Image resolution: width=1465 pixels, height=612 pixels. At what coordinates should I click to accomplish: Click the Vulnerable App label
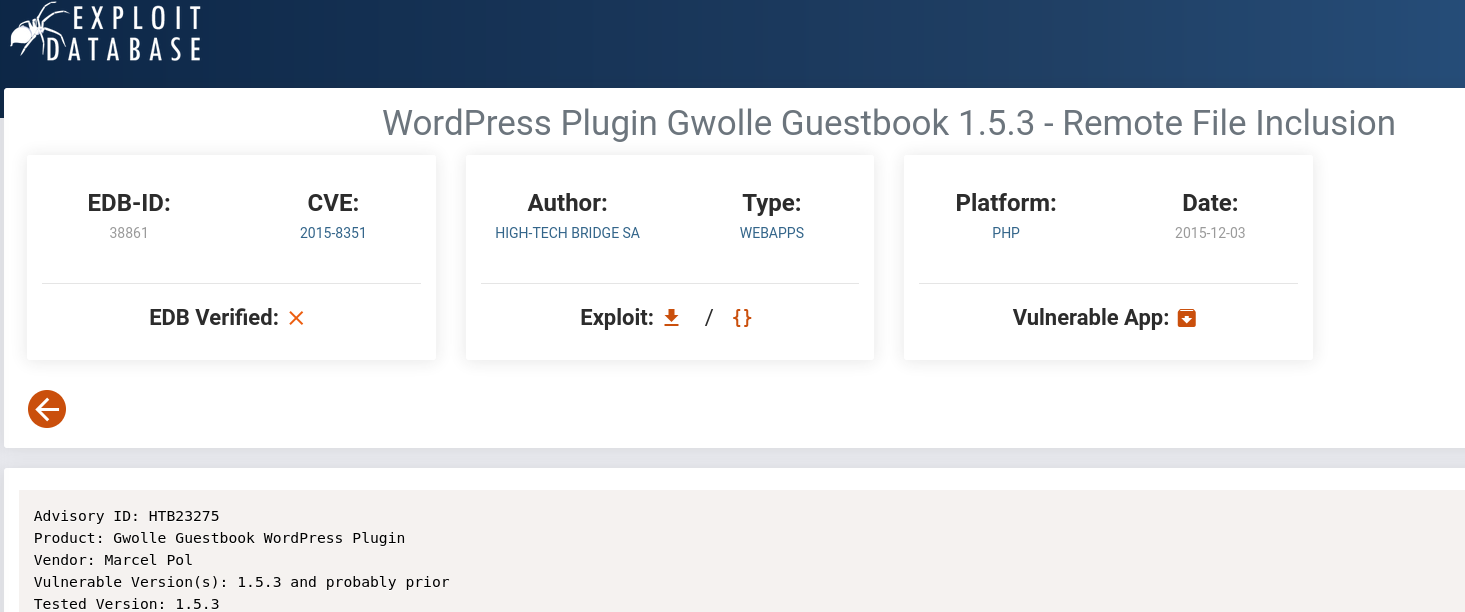(1091, 318)
